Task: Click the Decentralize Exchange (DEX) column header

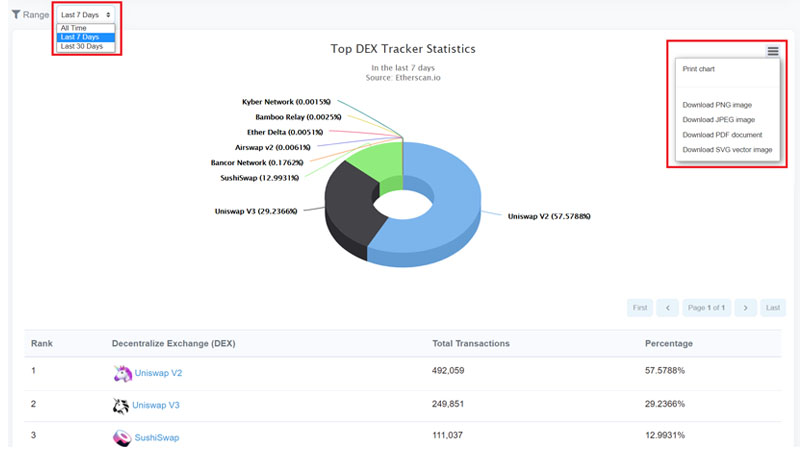Action: click(x=173, y=343)
